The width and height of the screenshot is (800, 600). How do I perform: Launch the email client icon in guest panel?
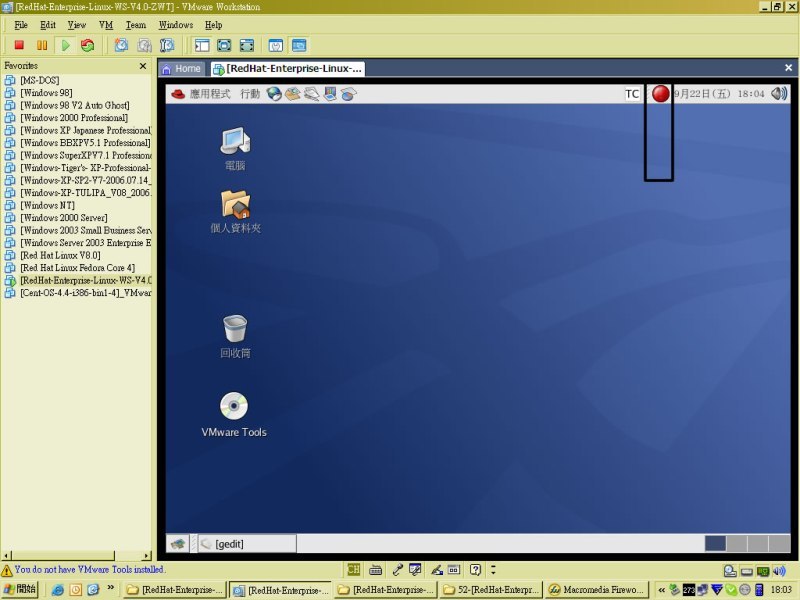click(x=293, y=94)
